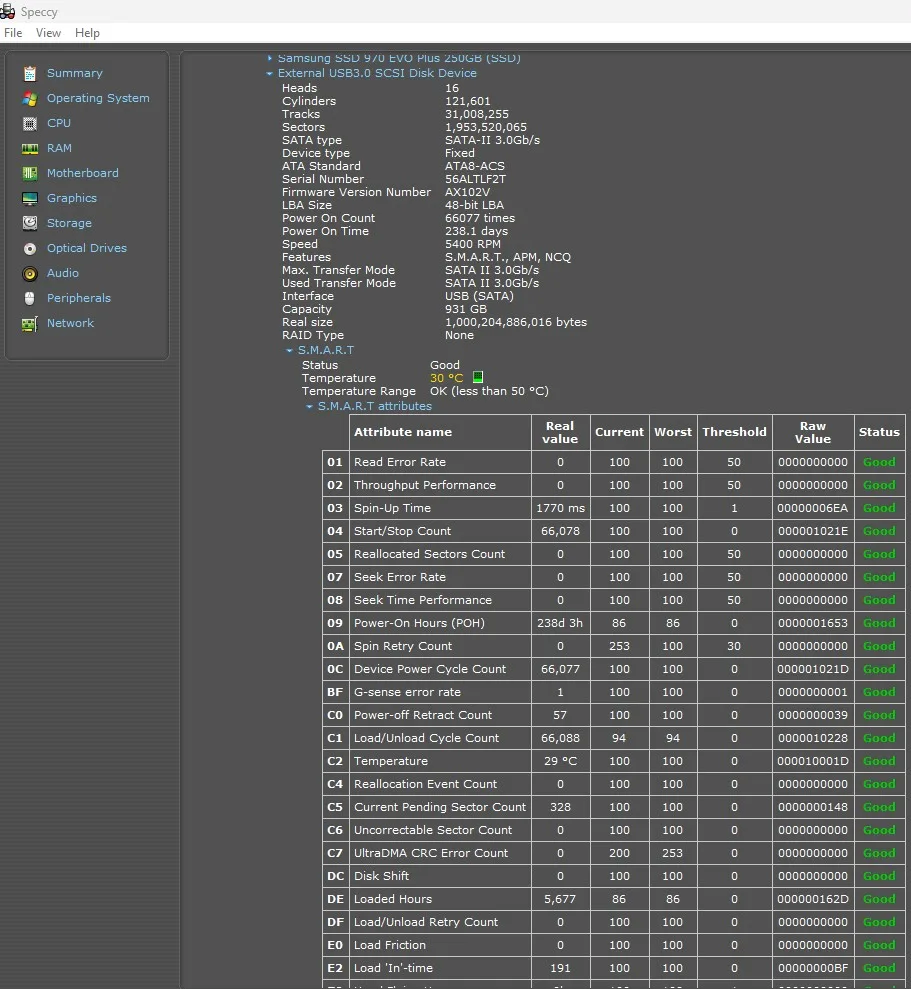This screenshot has height=989, width=911.
Task: Open the Audio section
Action: (62, 273)
